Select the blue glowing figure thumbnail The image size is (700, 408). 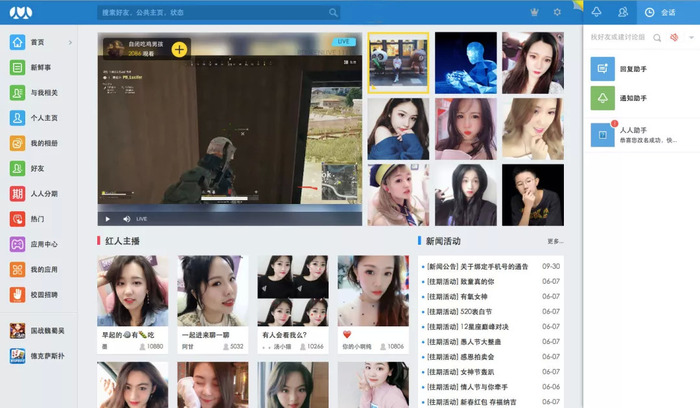[466, 63]
